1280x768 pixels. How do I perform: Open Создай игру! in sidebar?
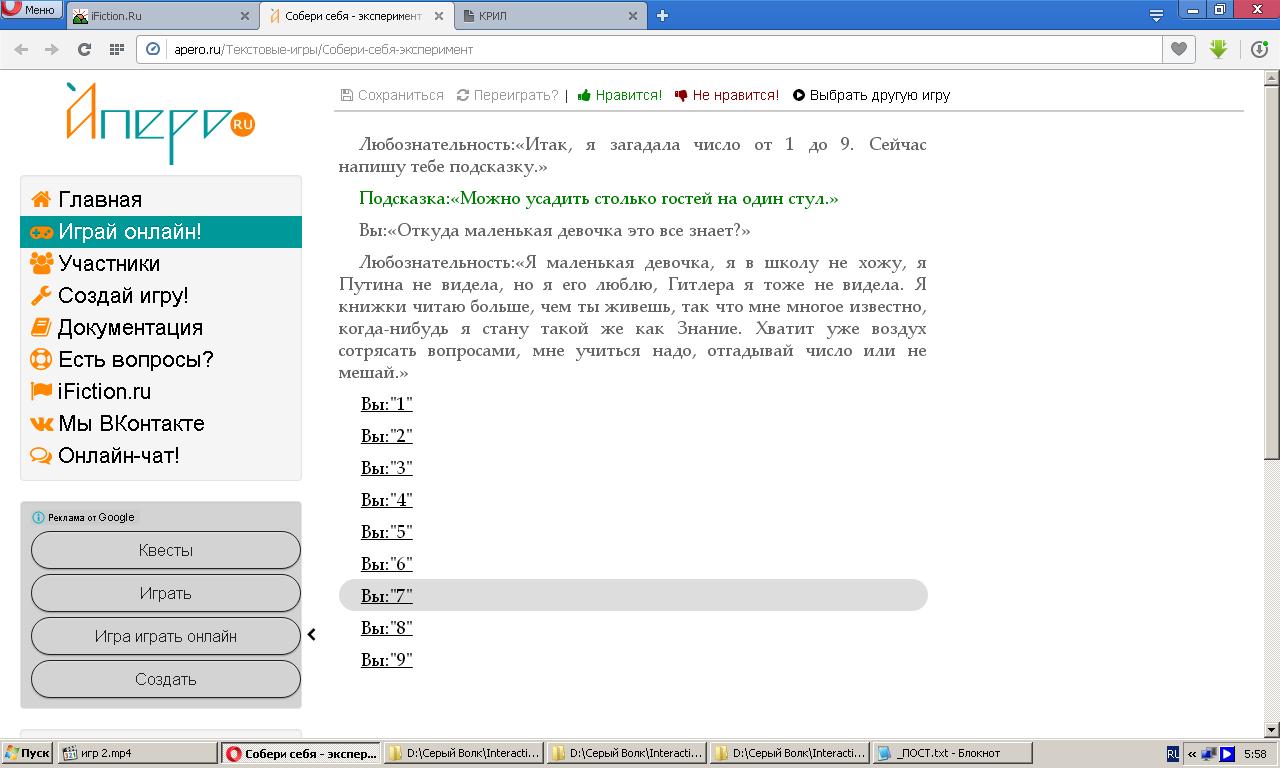click(x=123, y=295)
